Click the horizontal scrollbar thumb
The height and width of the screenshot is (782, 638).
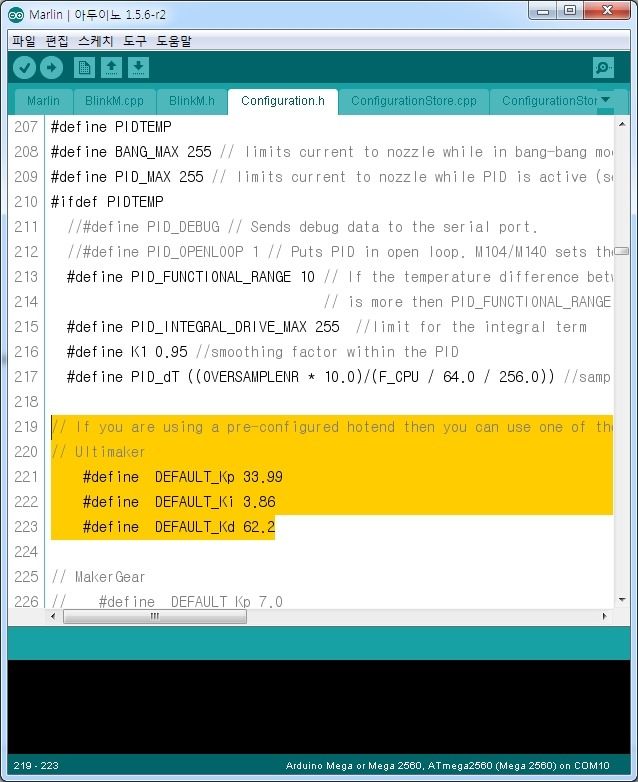click(x=155, y=617)
